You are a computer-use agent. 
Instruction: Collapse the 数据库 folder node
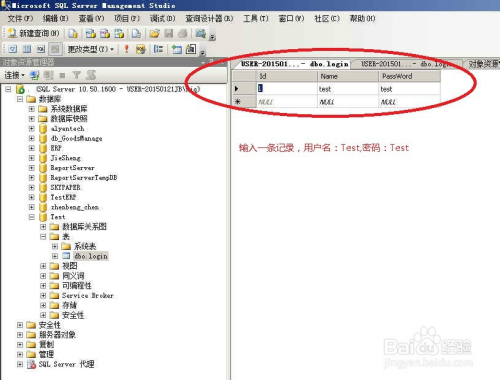point(20,99)
